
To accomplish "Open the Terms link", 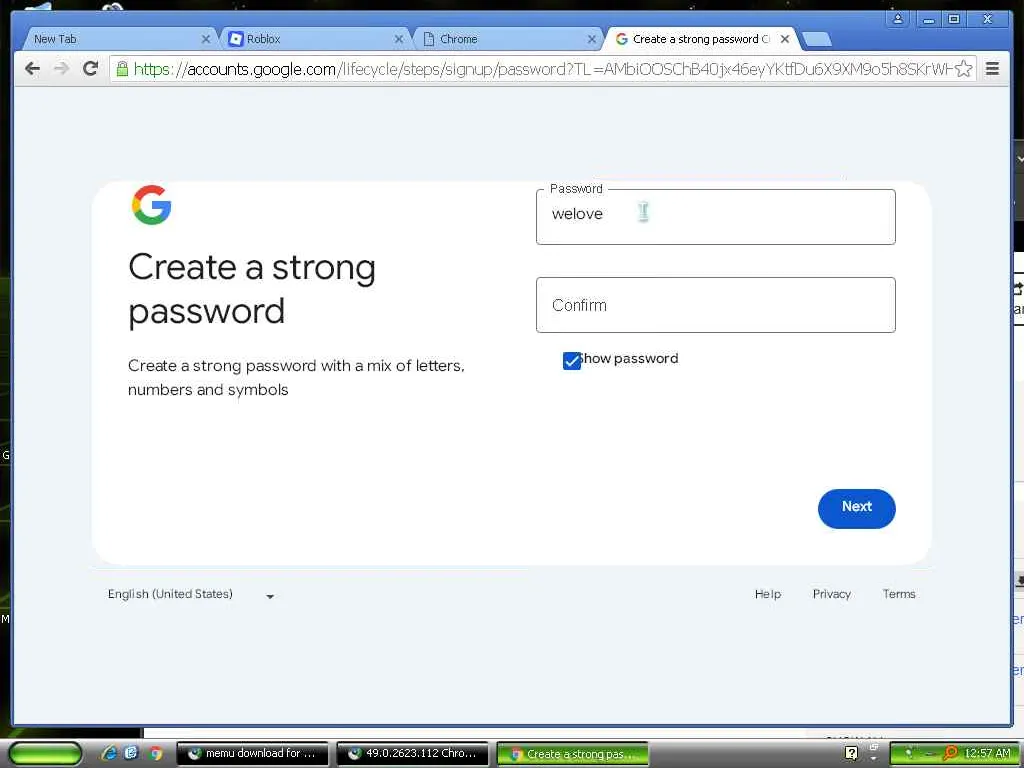I will pyautogui.click(x=899, y=594).
